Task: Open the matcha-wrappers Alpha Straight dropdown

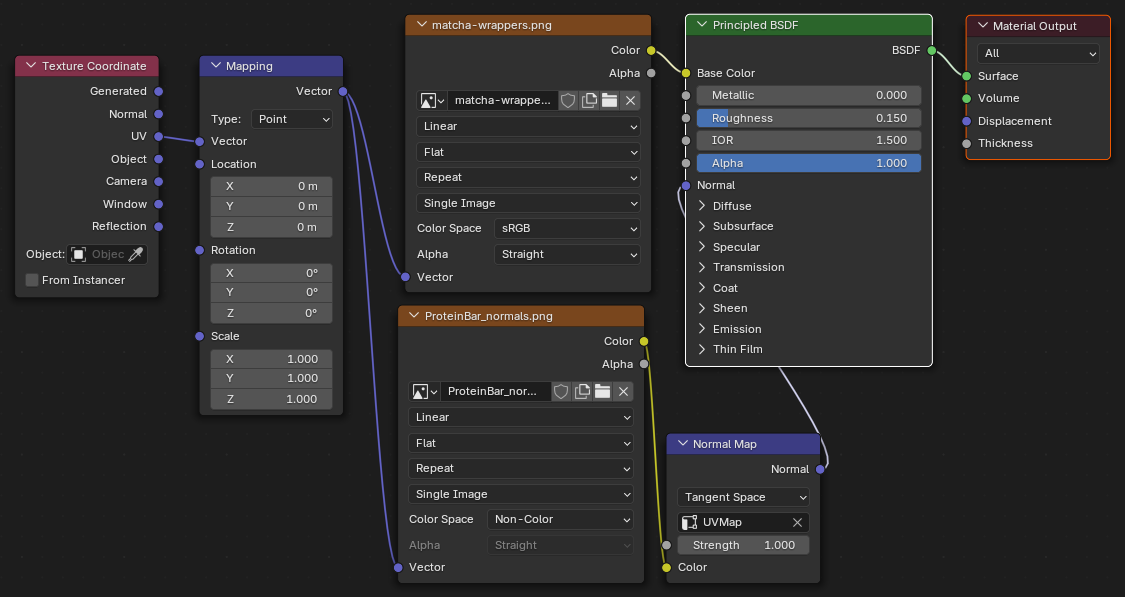Action: (567, 254)
